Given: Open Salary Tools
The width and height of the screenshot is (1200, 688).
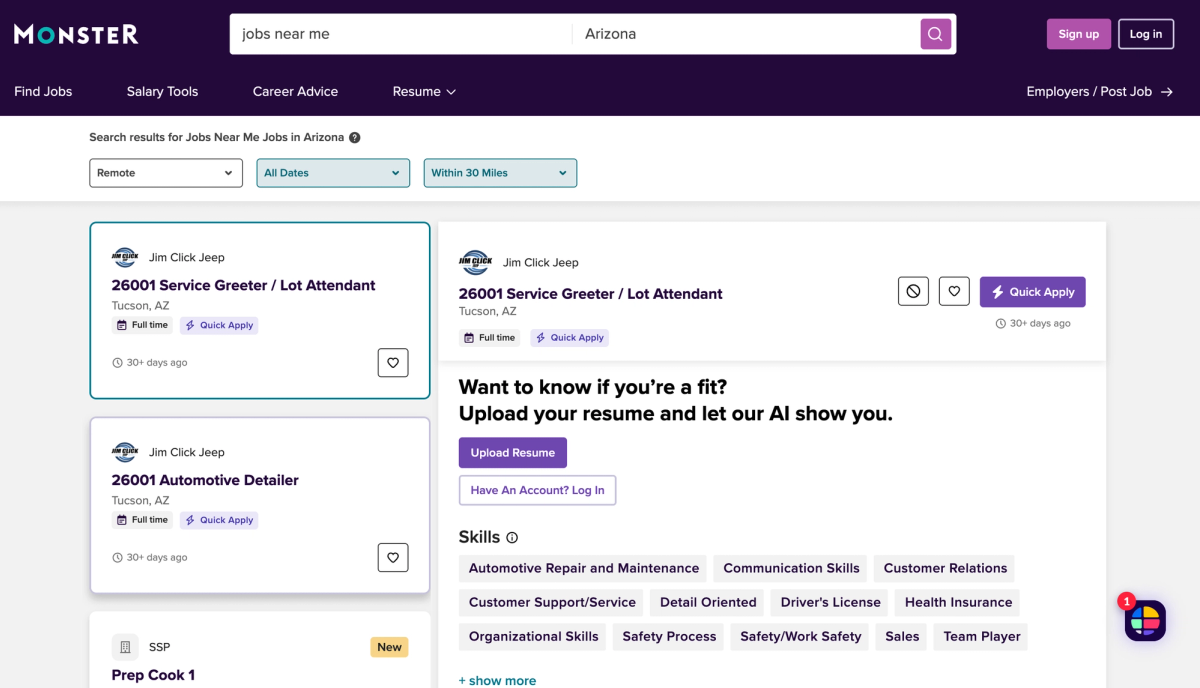Looking at the screenshot, I should pyautogui.click(x=162, y=92).
